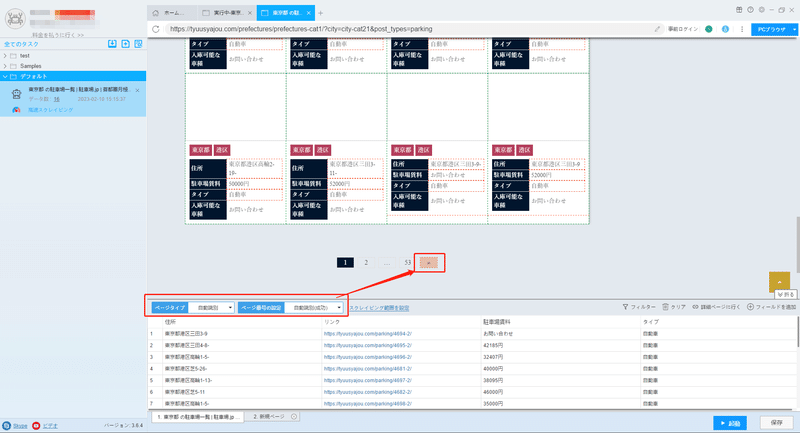This screenshot has width=800, height=433.
Task: Expand the Samples folder
Action: (5, 66)
